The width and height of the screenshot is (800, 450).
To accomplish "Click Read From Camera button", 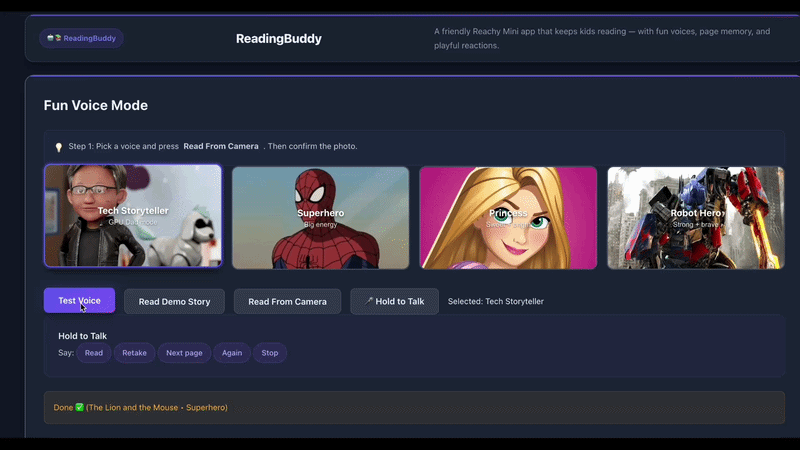I will [x=287, y=302].
